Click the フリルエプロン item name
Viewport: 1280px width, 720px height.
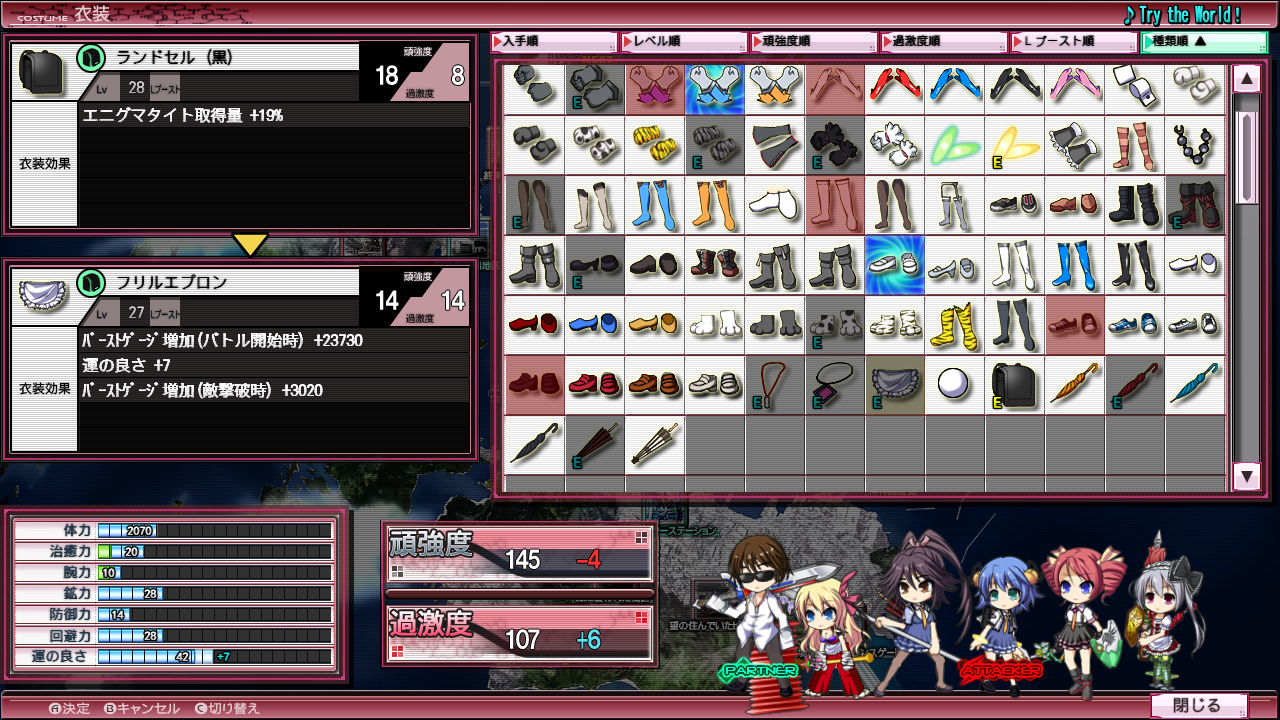[172, 282]
